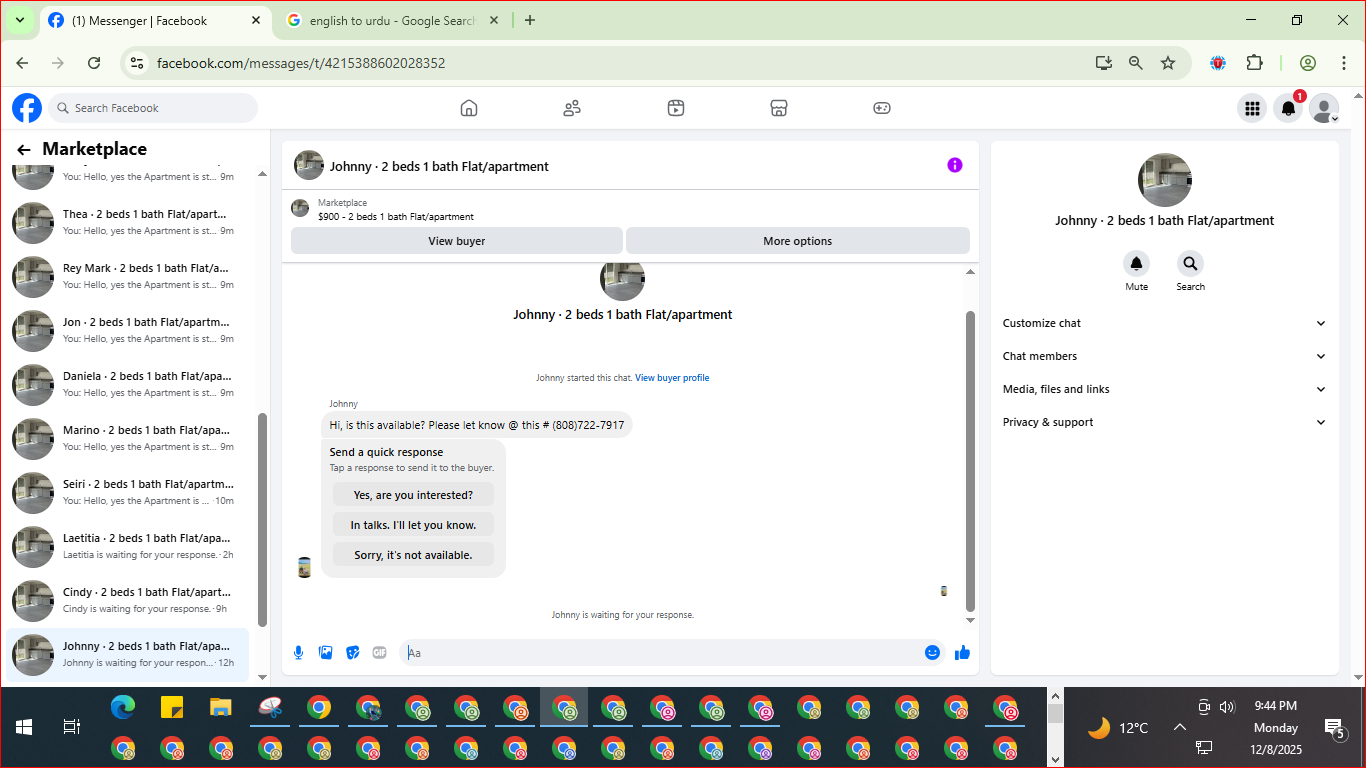
Task: Choose a GIF
Action: tap(379, 653)
